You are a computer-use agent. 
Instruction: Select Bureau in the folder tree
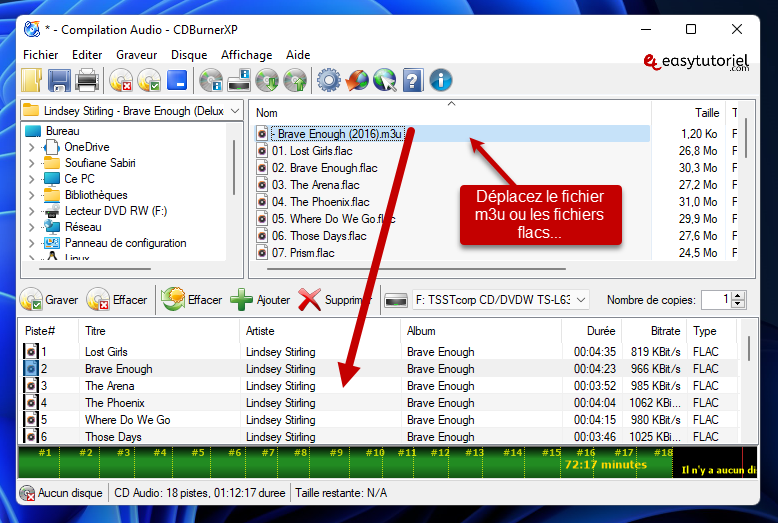[63, 131]
